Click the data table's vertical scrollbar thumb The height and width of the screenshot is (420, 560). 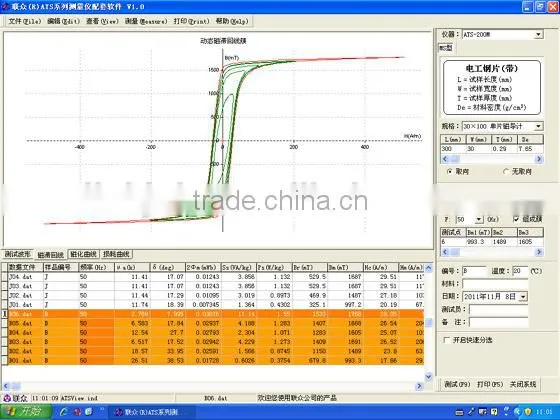pyautogui.click(x=429, y=322)
